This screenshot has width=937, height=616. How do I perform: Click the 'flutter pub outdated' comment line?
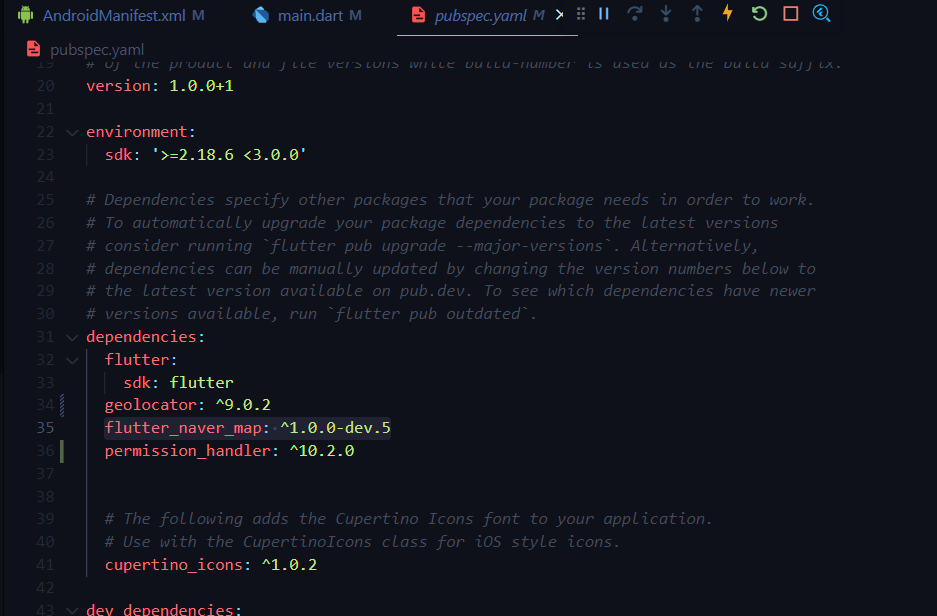[311, 314]
